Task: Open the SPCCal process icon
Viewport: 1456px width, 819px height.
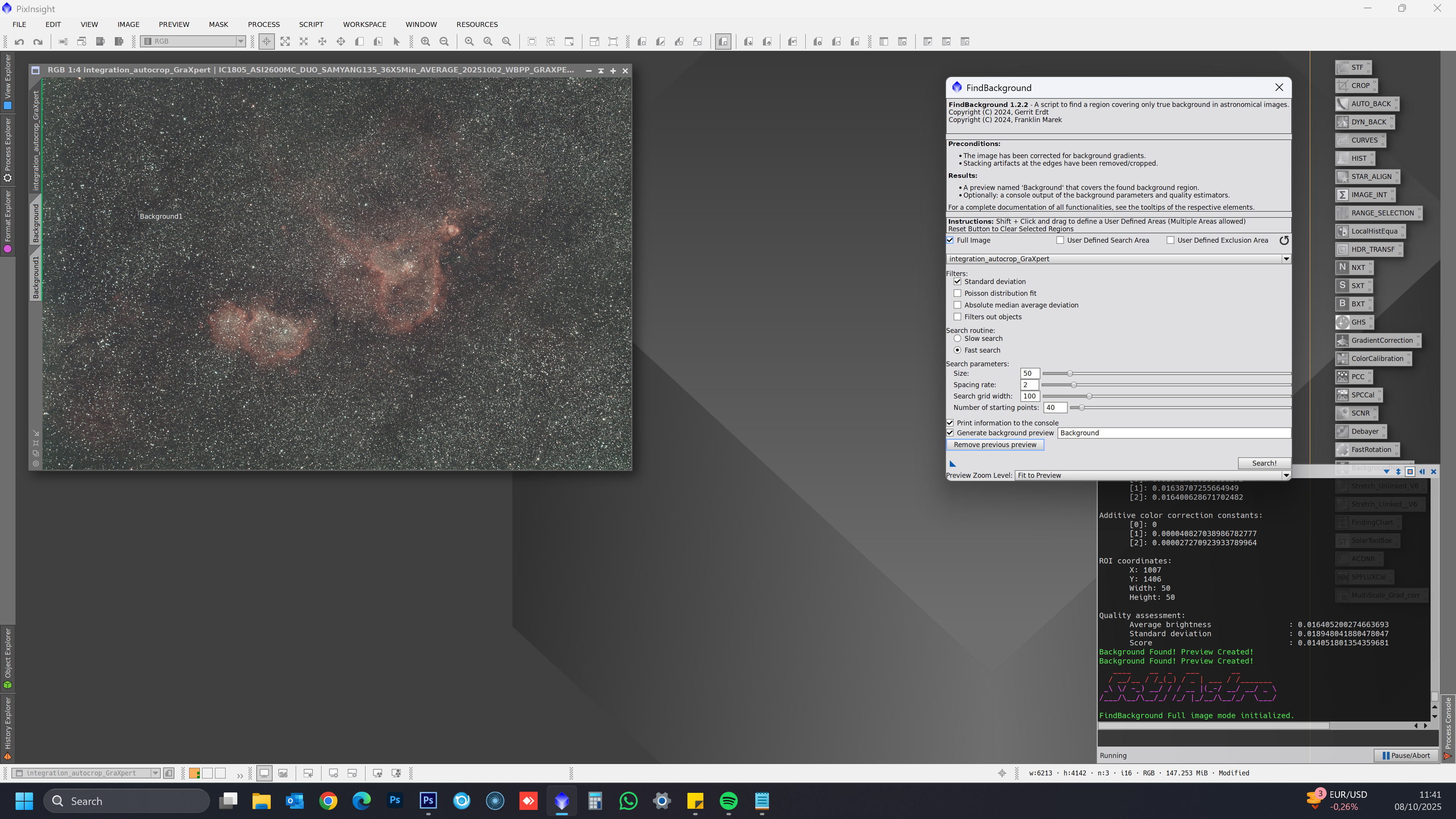Action: point(1358,394)
